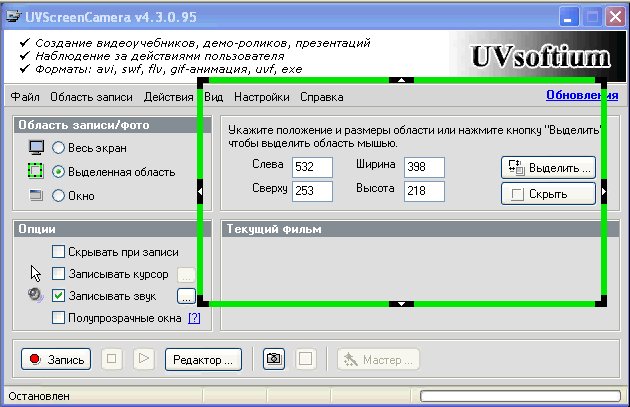Open the [?] help for Полупрозрачные окна
This screenshot has height=407, width=630.
tap(194, 318)
